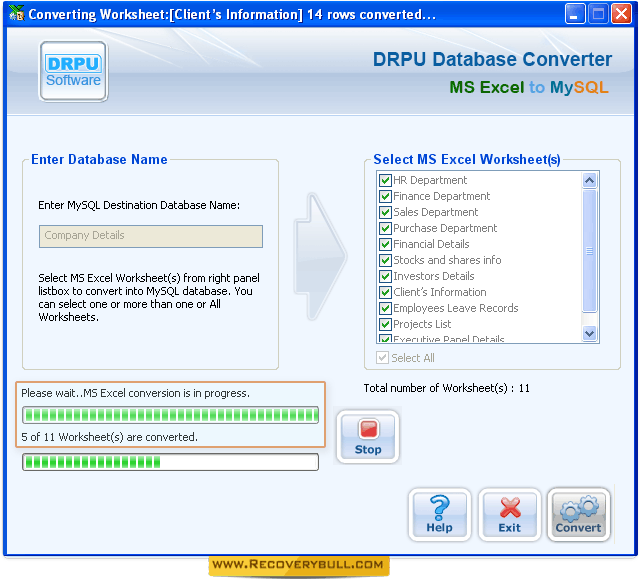Click 'Enter MySQL Destination Database Name:' label
The width and height of the screenshot is (640, 579).
[x=139, y=205]
